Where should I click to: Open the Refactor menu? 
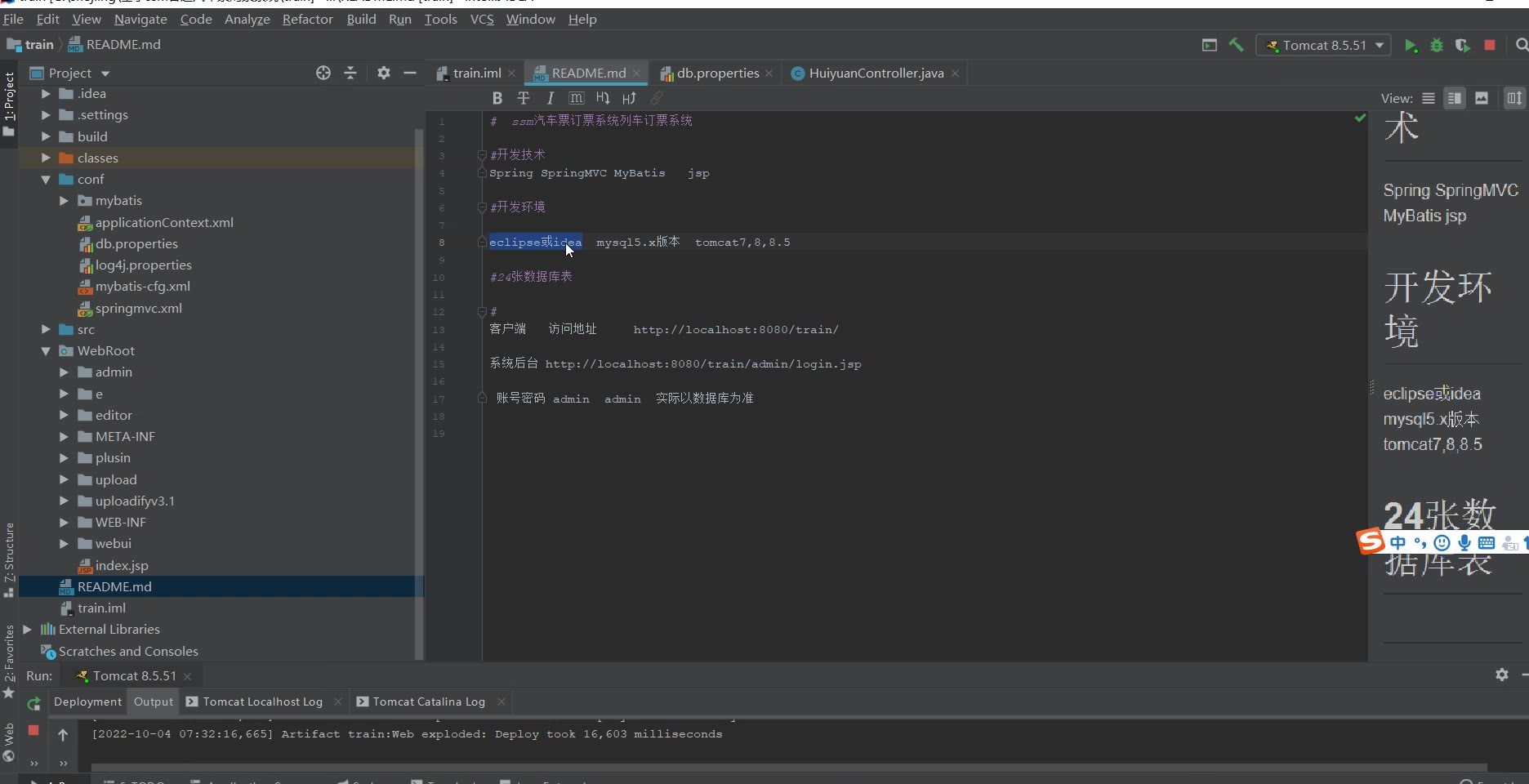tap(308, 19)
